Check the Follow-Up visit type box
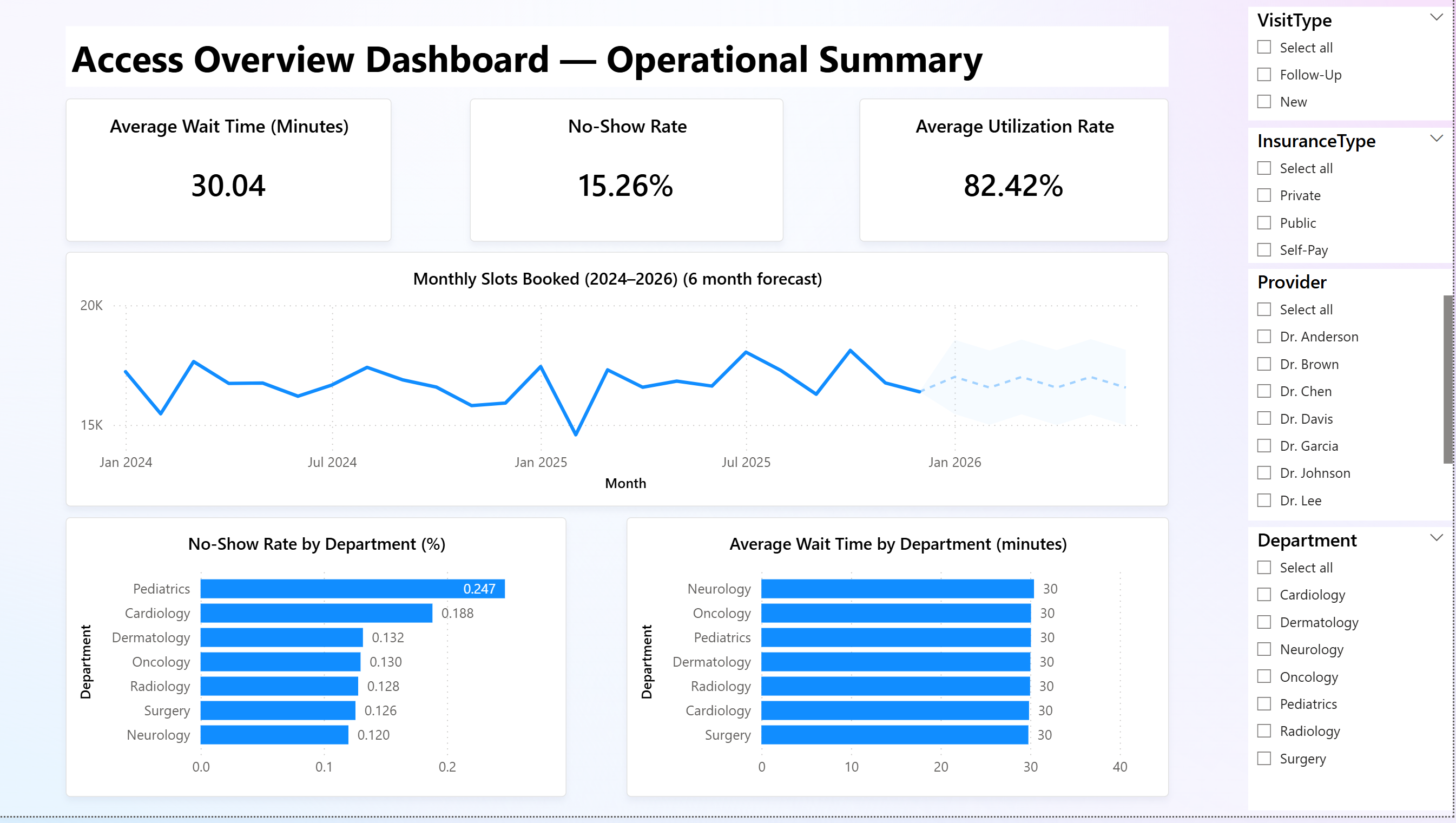The height and width of the screenshot is (823, 1456). pyautogui.click(x=1264, y=75)
